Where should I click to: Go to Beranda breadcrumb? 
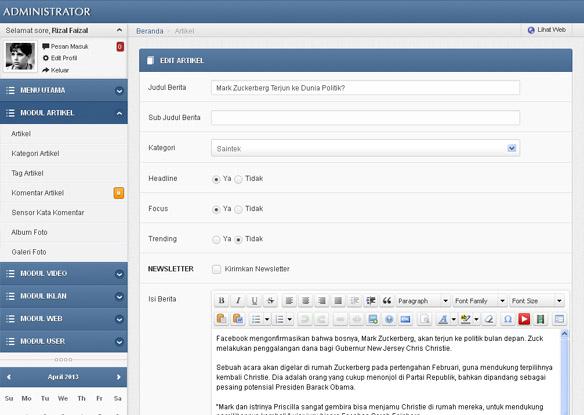[150, 31]
